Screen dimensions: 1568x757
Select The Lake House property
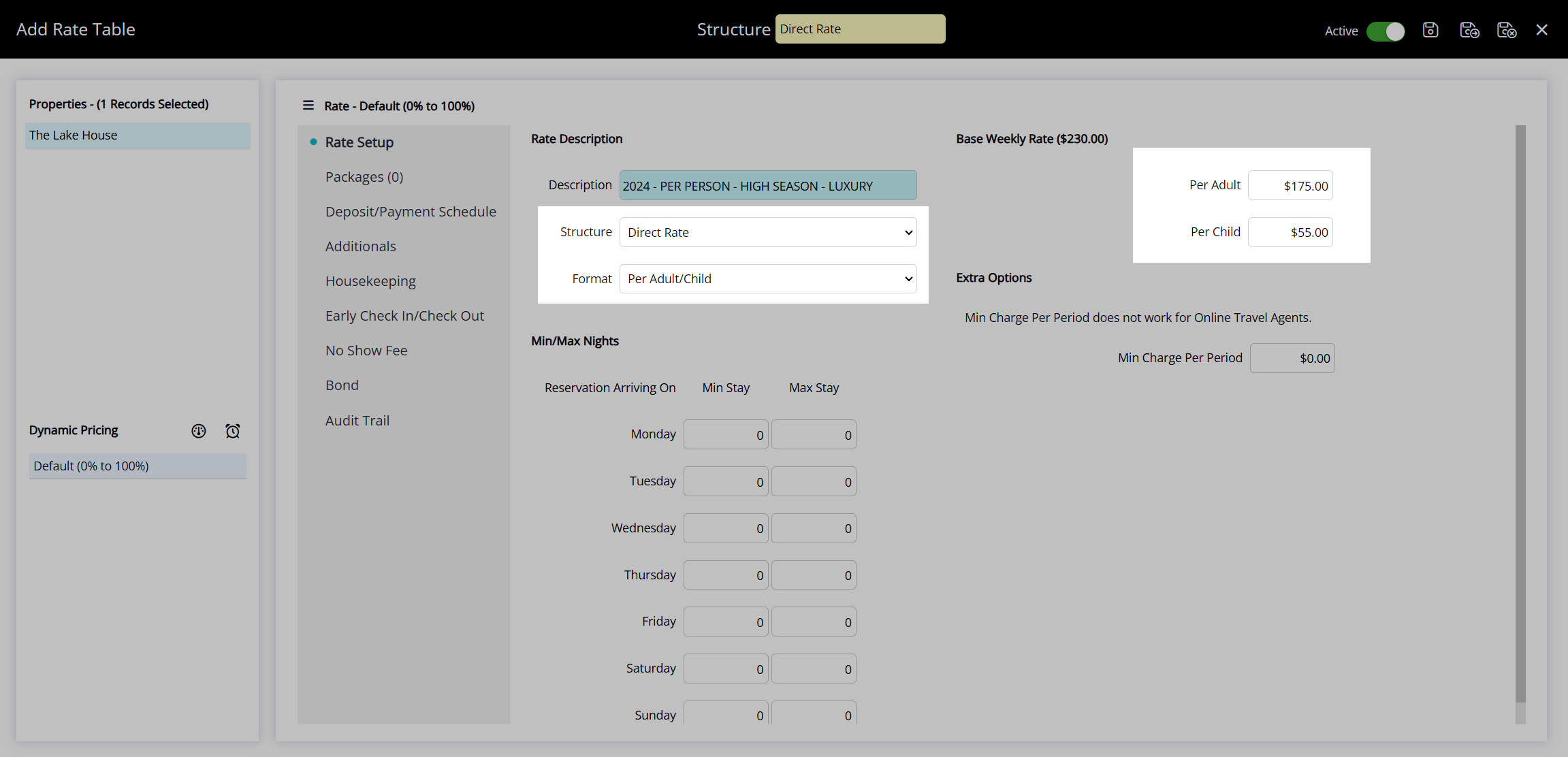coord(138,135)
